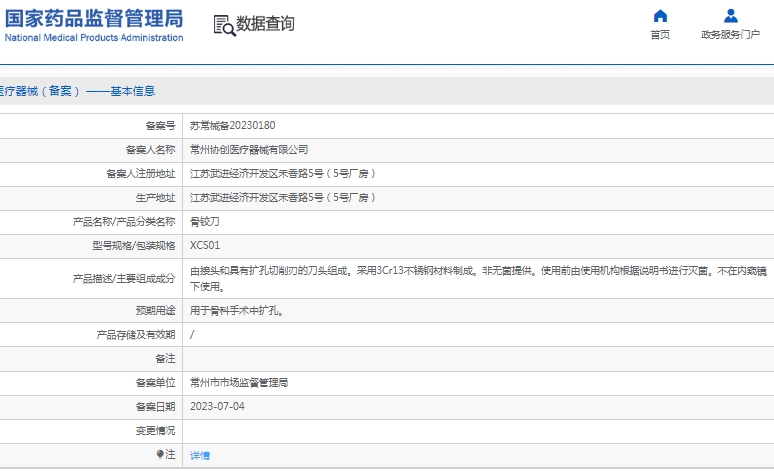
Task: Click the 备案日期 field label
Action: (x=155, y=407)
